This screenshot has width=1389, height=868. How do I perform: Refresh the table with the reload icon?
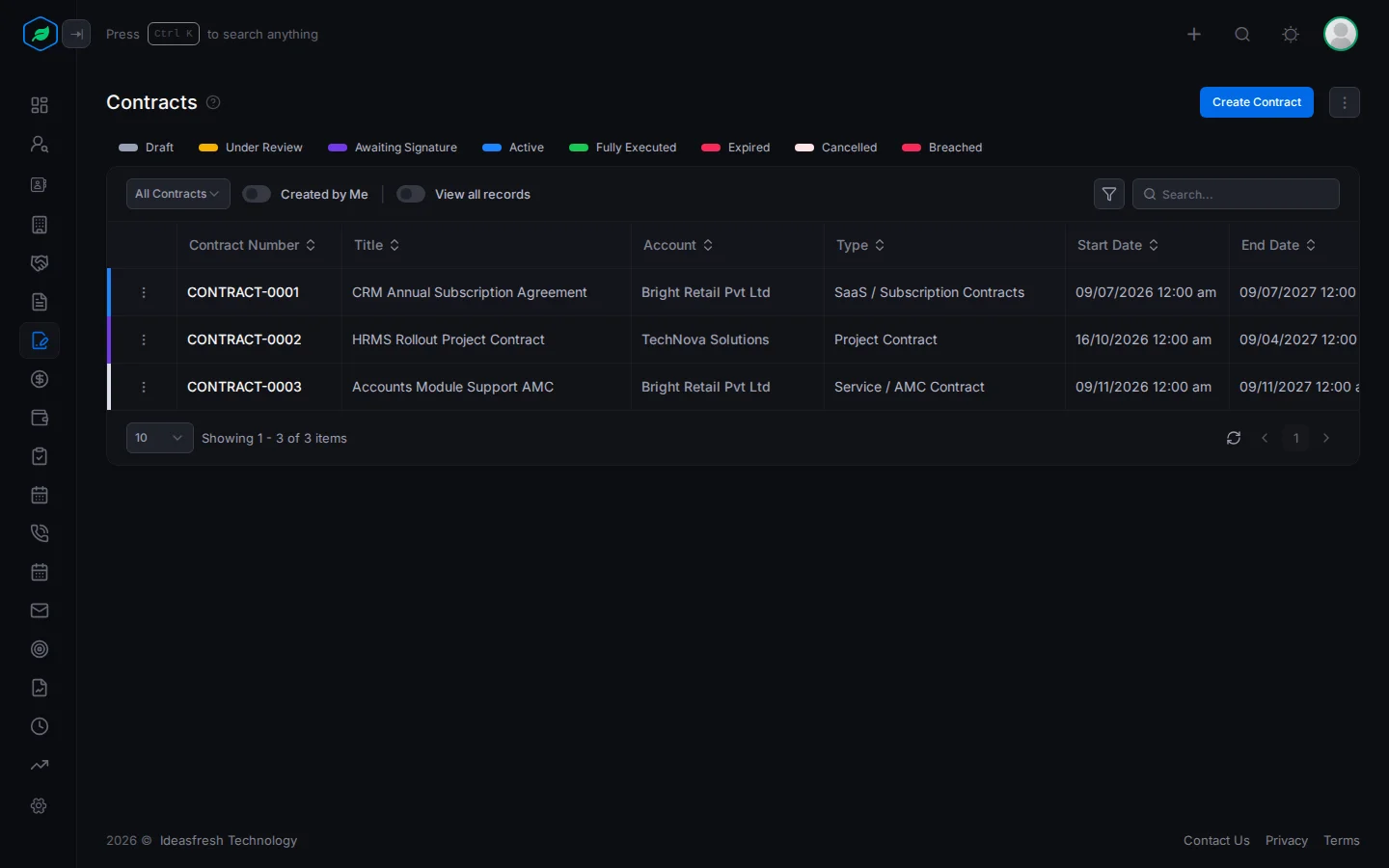tap(1234, 438)
